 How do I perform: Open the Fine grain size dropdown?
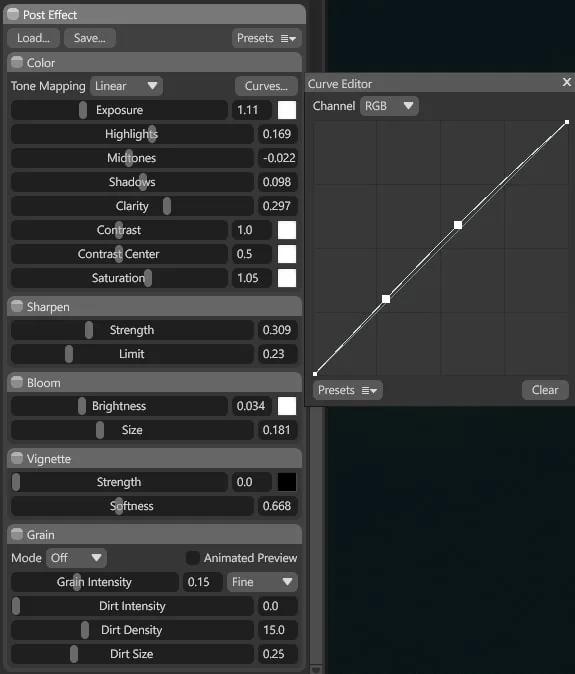(x=262, y=582)
